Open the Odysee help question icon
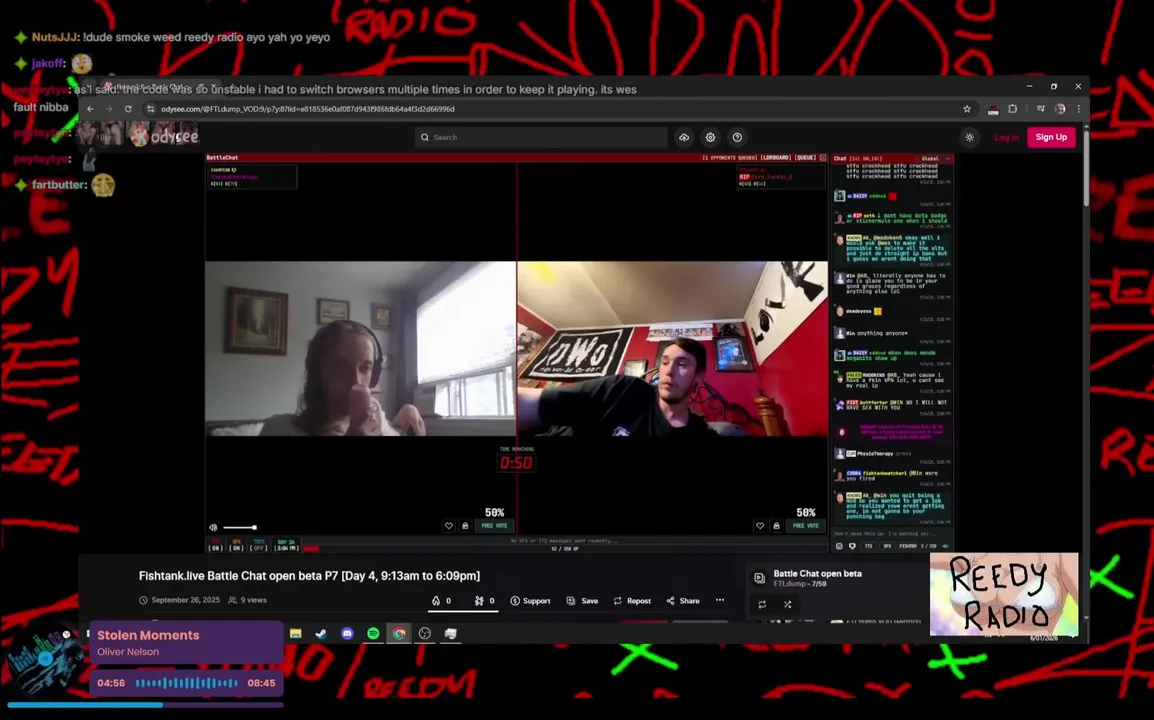This screenshot has height=720, width=1154. point(737,137)
